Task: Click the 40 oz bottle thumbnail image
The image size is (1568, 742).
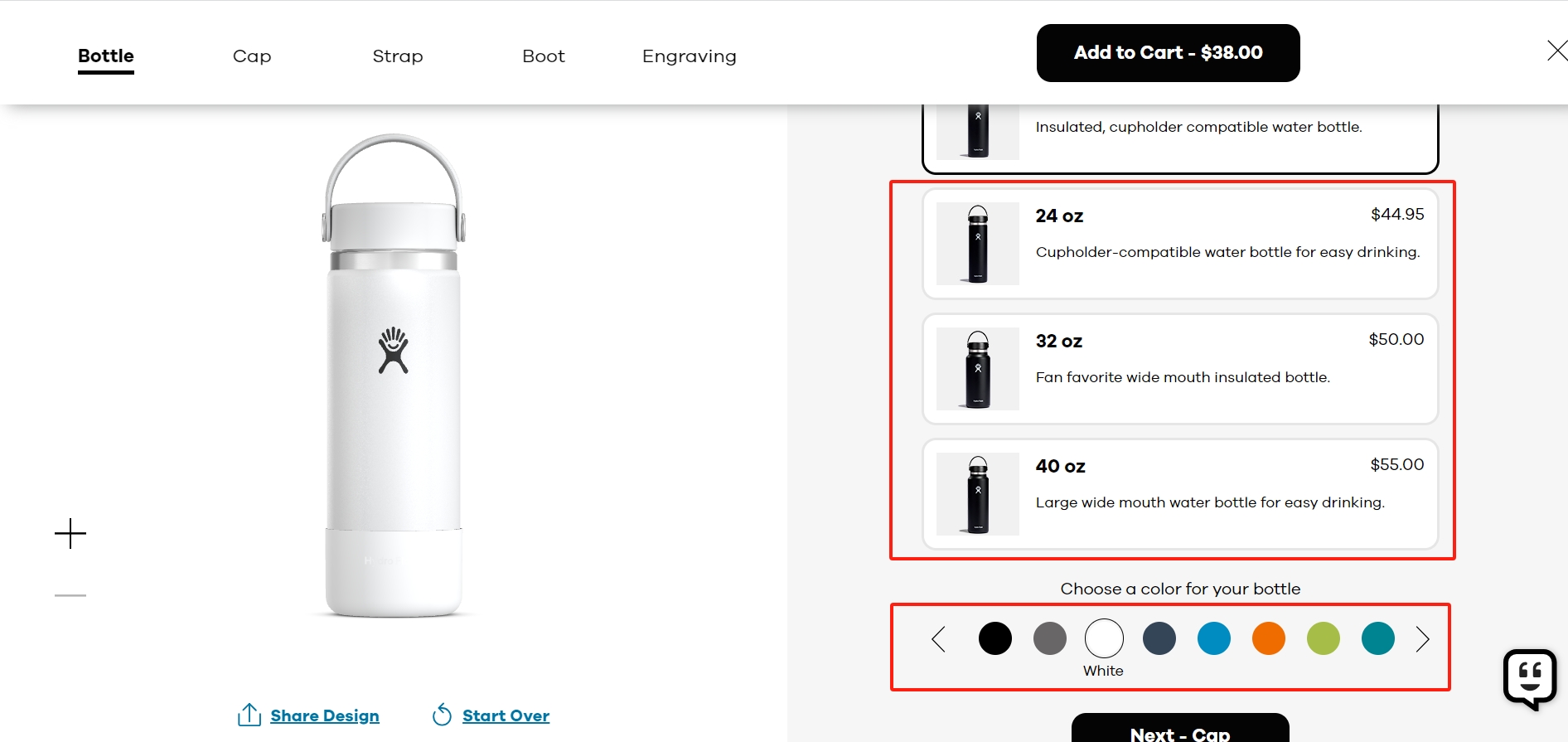Action: point(978,494)
